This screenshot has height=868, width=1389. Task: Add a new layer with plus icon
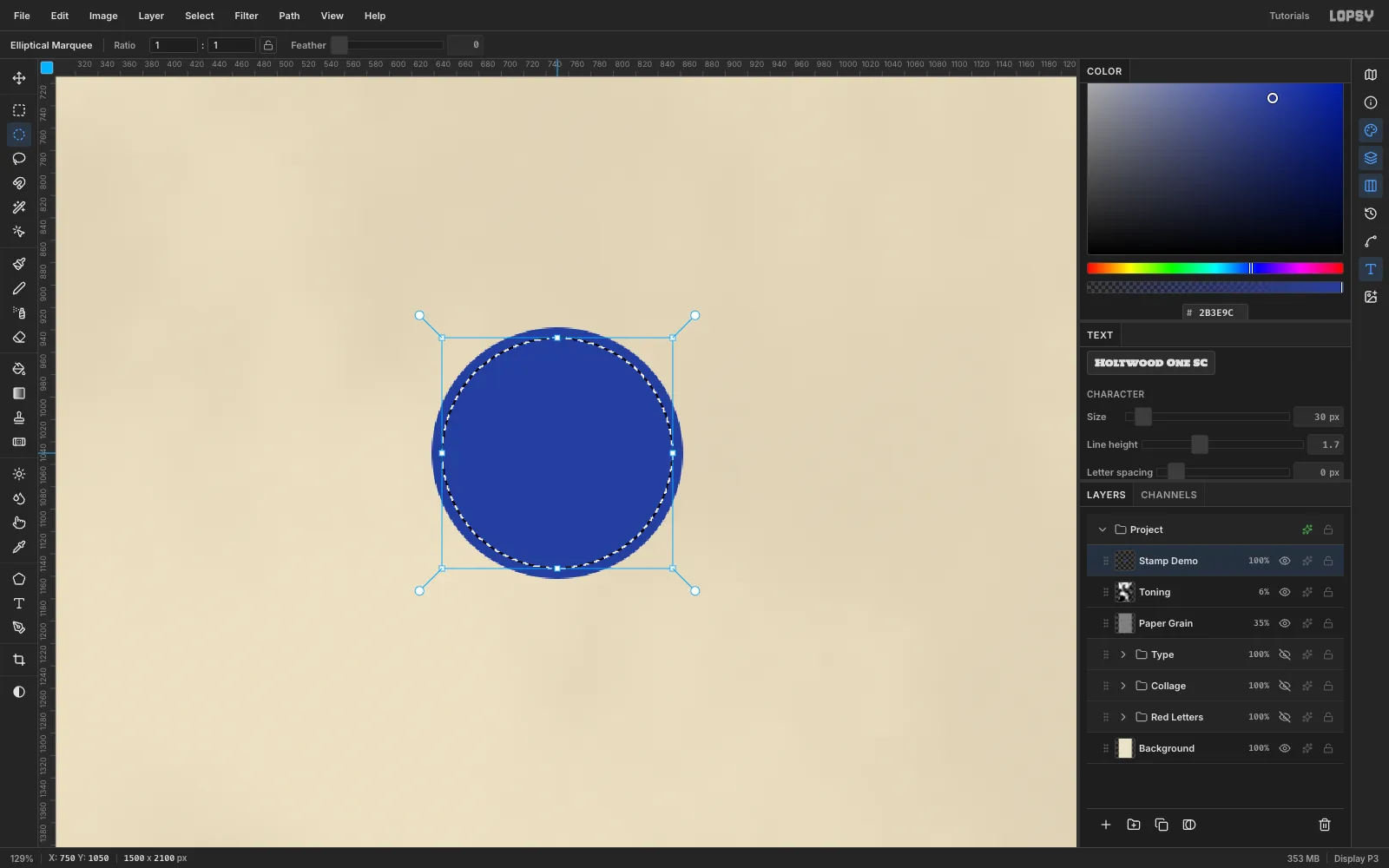click(1106, 825)
